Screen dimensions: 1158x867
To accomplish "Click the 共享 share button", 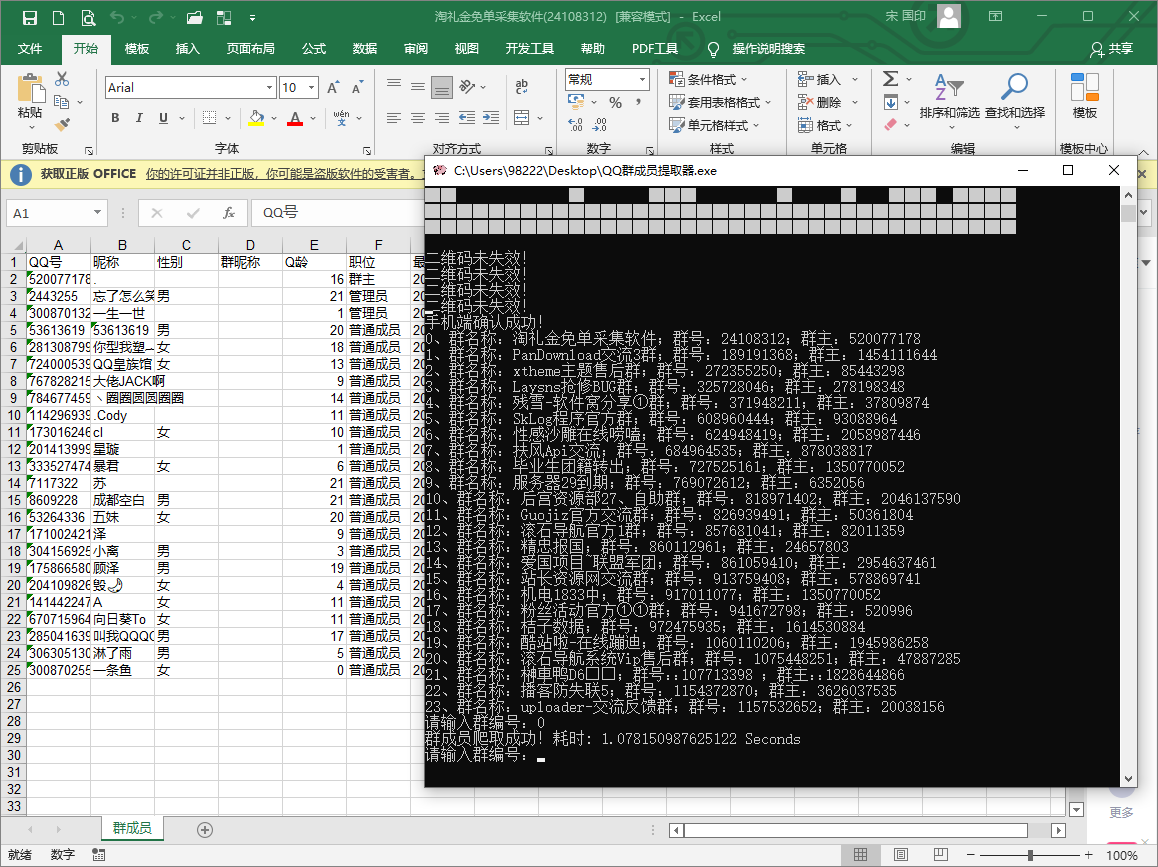I will coord(1111,49).
